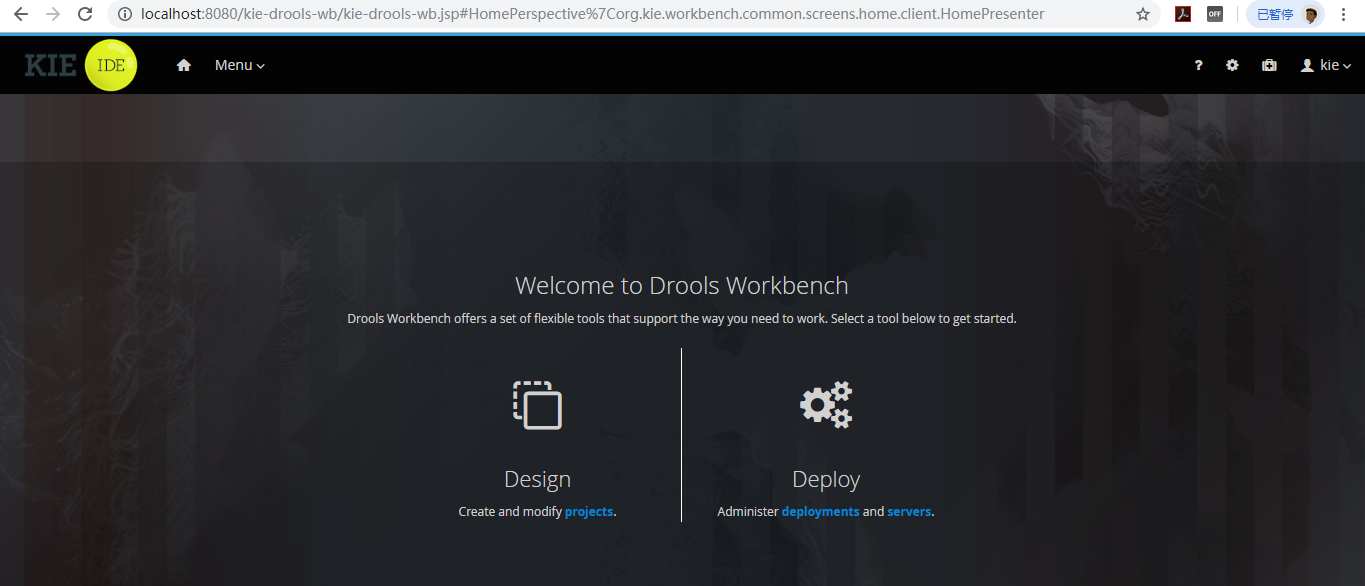Open the projects link

pyautogui.click(x=589, y=511)
